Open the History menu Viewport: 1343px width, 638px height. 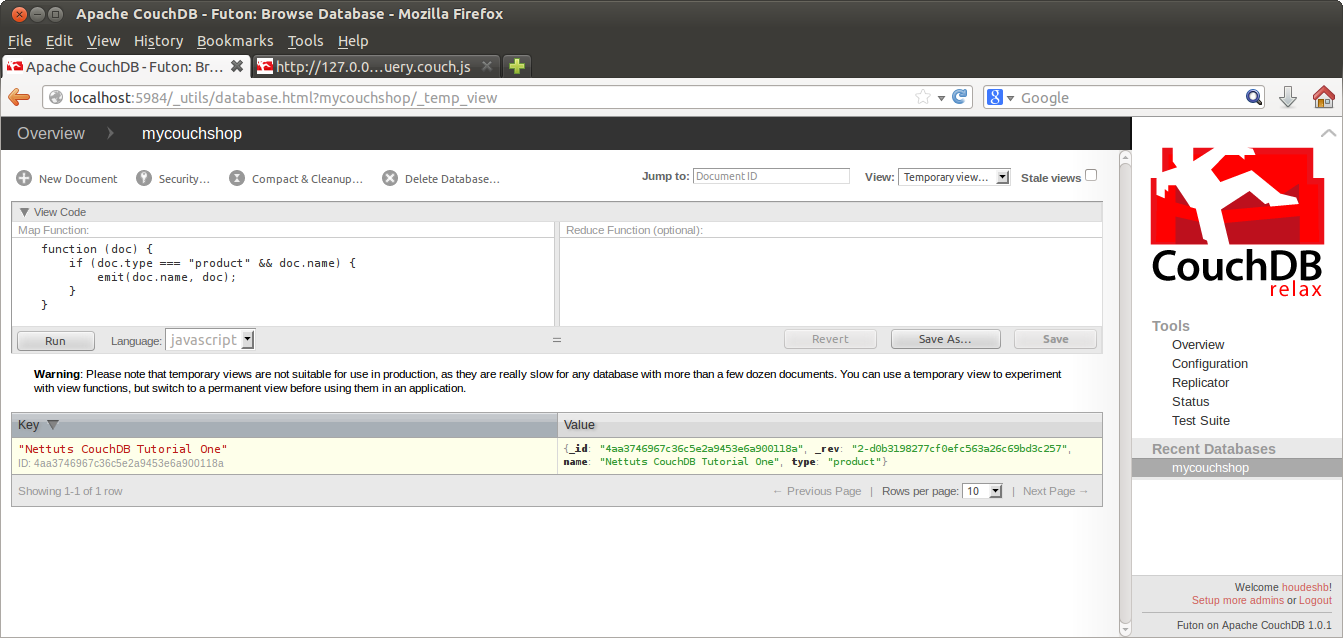158,41
